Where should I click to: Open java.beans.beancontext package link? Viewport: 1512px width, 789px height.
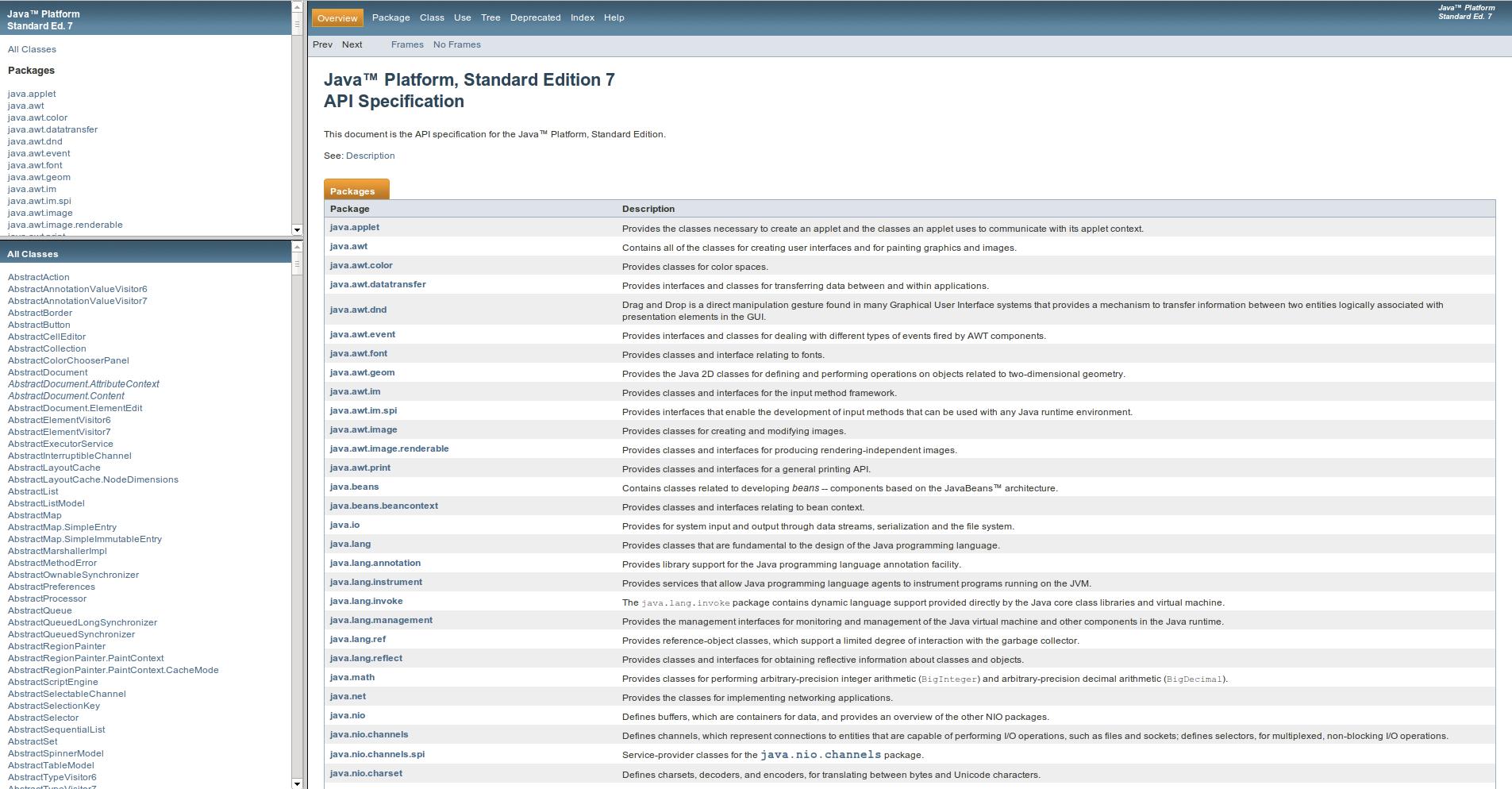click(384, 506)
